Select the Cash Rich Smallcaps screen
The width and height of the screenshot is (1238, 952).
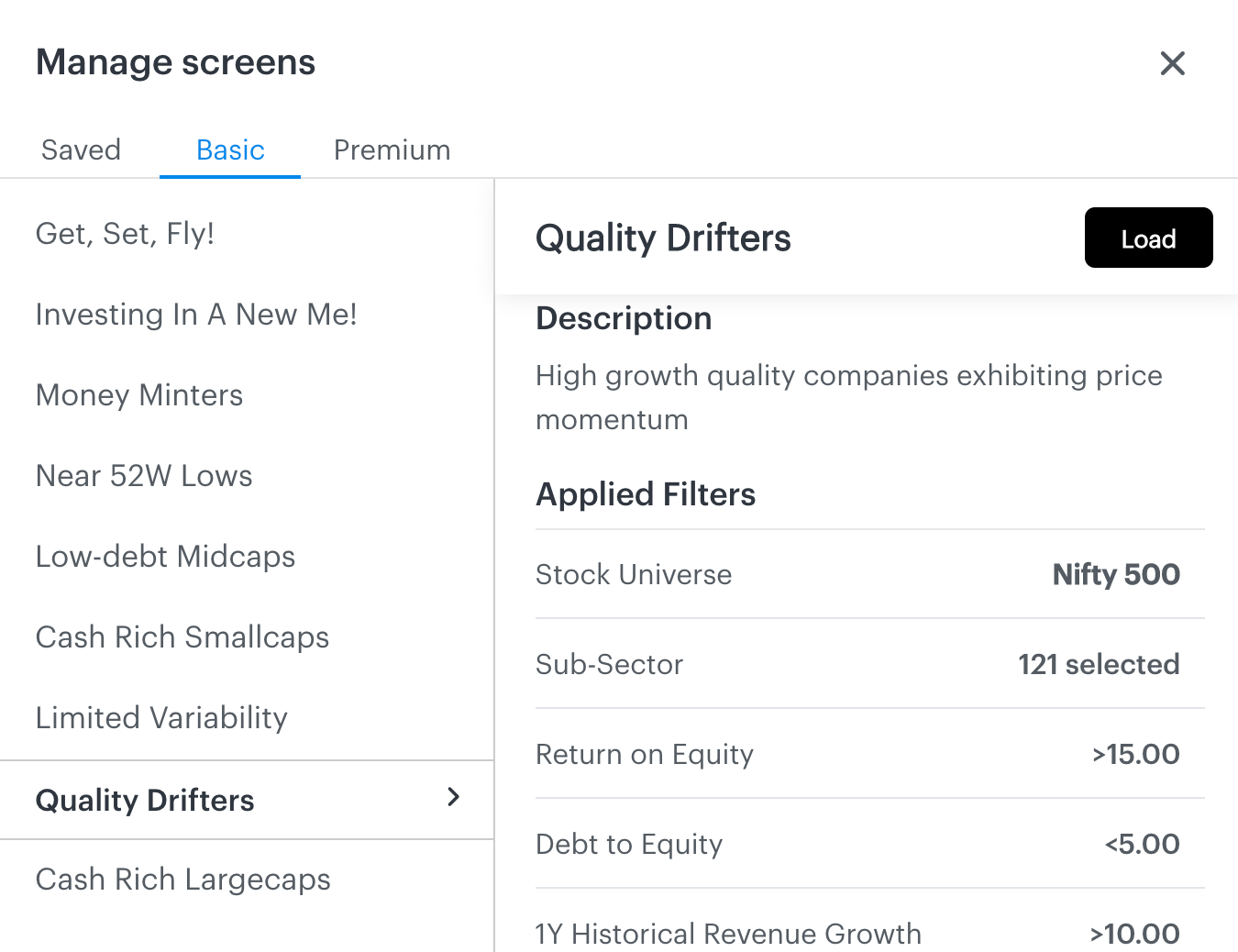(x=182, y=637)
